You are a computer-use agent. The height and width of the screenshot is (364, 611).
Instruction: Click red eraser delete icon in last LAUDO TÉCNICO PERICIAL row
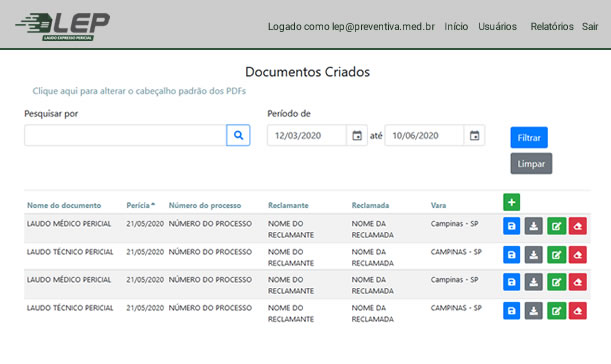[x=577, y=311]
